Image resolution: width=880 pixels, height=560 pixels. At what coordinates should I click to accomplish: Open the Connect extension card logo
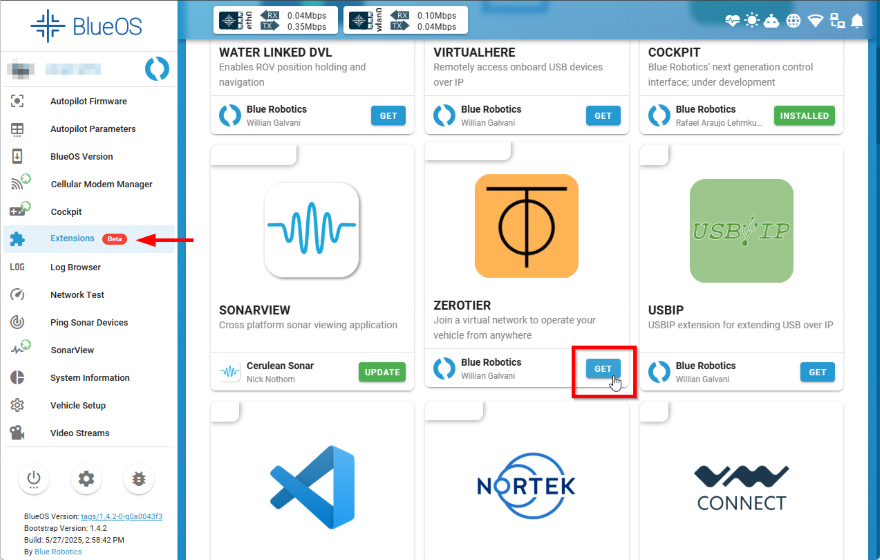(x=741, y=488)
